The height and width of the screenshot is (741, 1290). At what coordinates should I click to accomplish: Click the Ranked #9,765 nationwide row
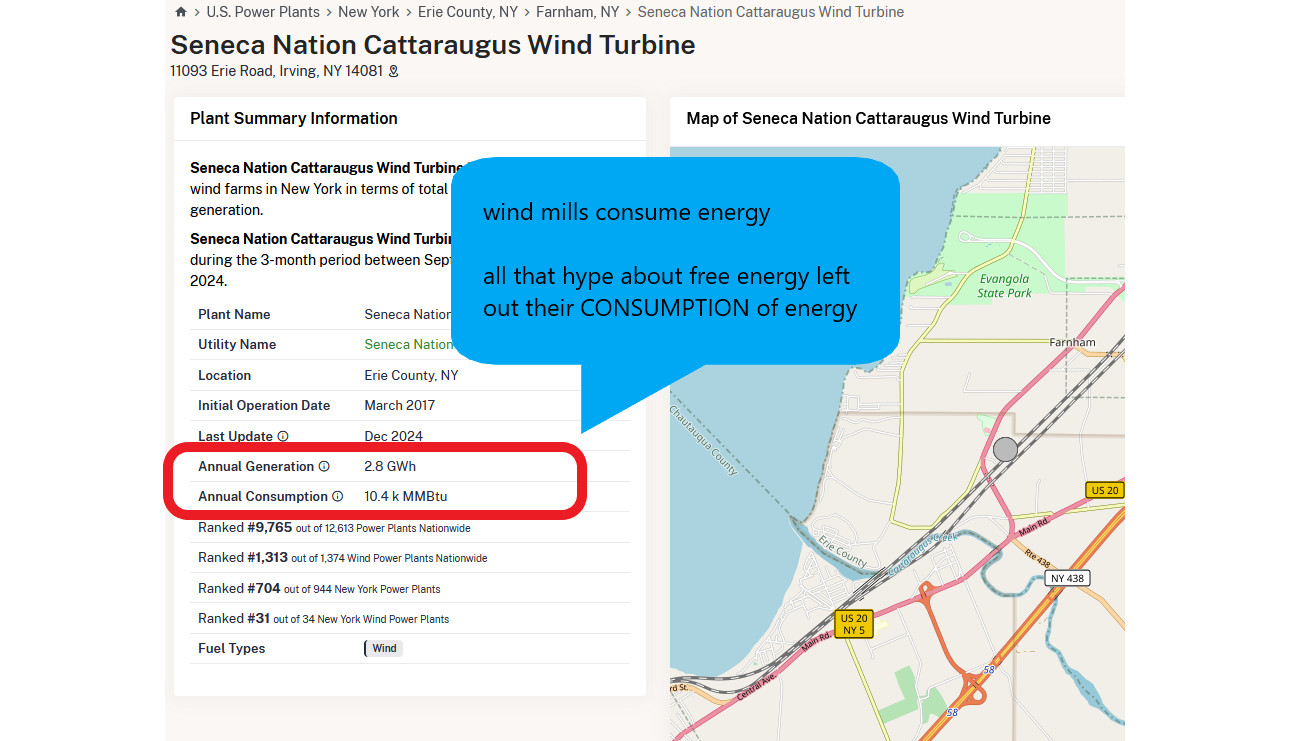pyautogui.click(x=334, y=527)
